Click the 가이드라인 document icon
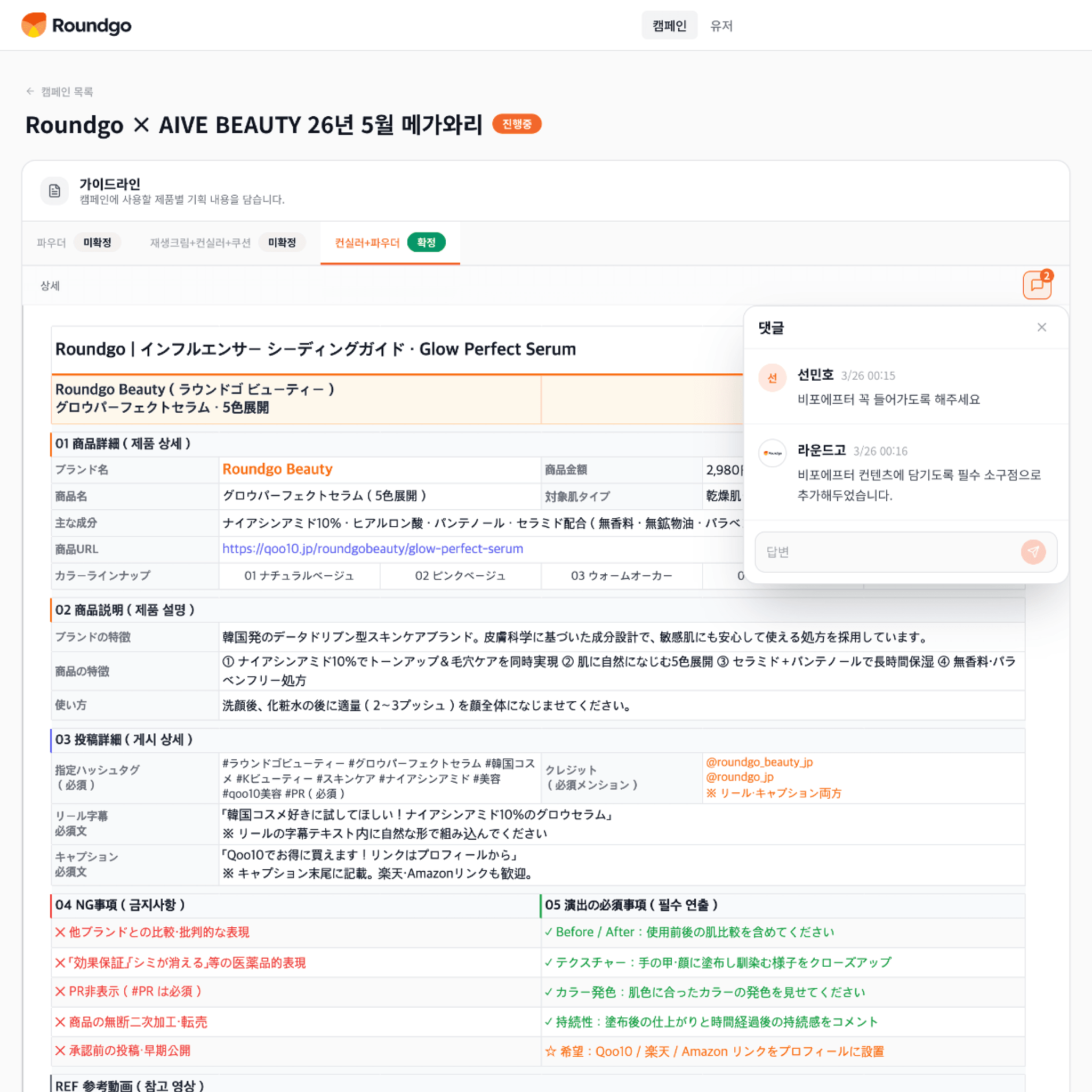The height and width of the screenshot is (1092, 1092). point(54,191)
